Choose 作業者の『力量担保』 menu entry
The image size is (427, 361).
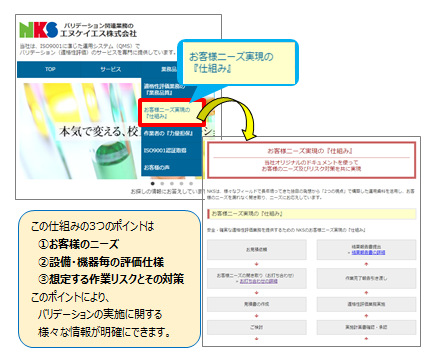168,133
